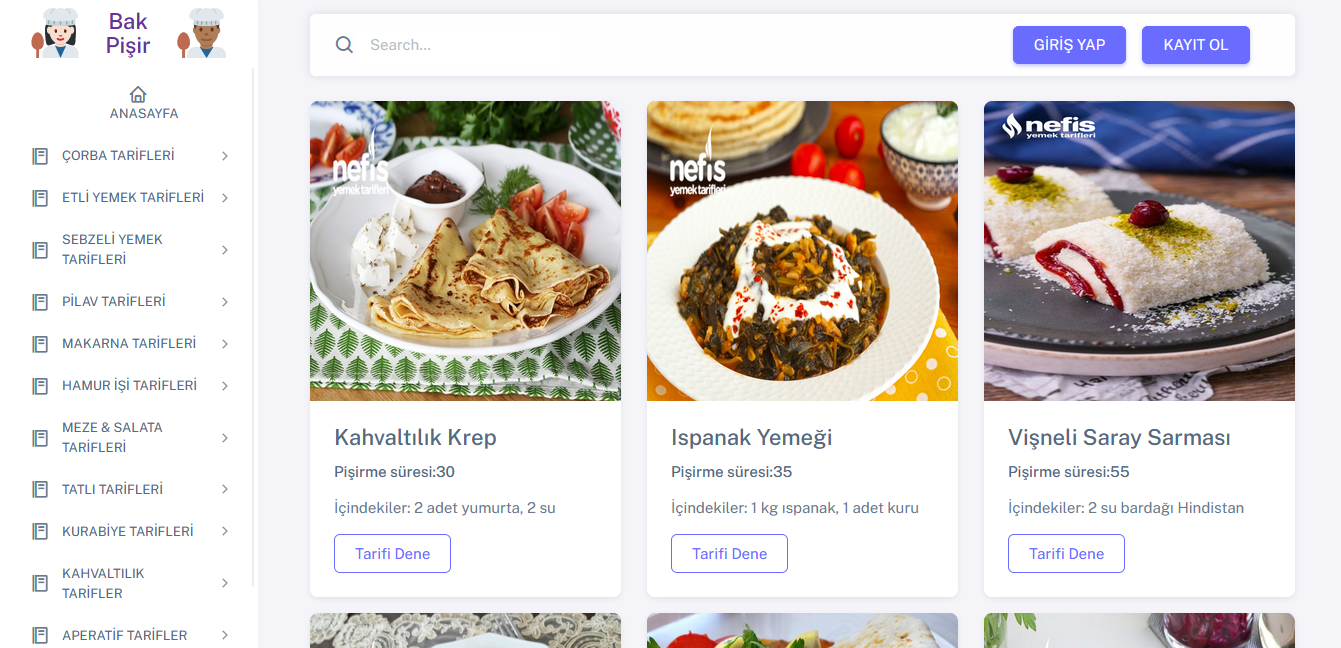Image resolution: width=1341 pixels, height=648 pixels.
Task: Click Tarifi Dene under Kahvaltılık Krep
Action: click(x=392, y=553)
